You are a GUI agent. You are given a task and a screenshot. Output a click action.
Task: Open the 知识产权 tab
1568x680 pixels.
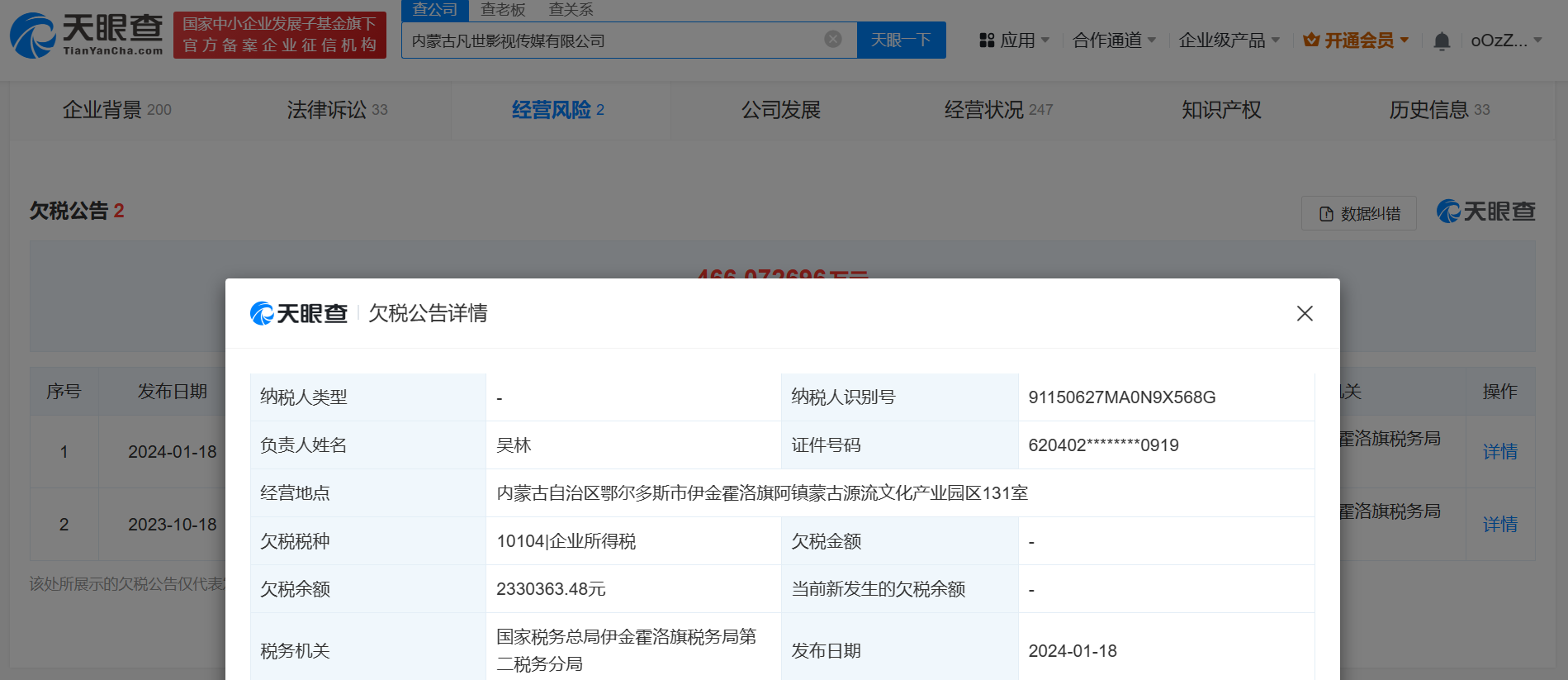pos(1221,110)
